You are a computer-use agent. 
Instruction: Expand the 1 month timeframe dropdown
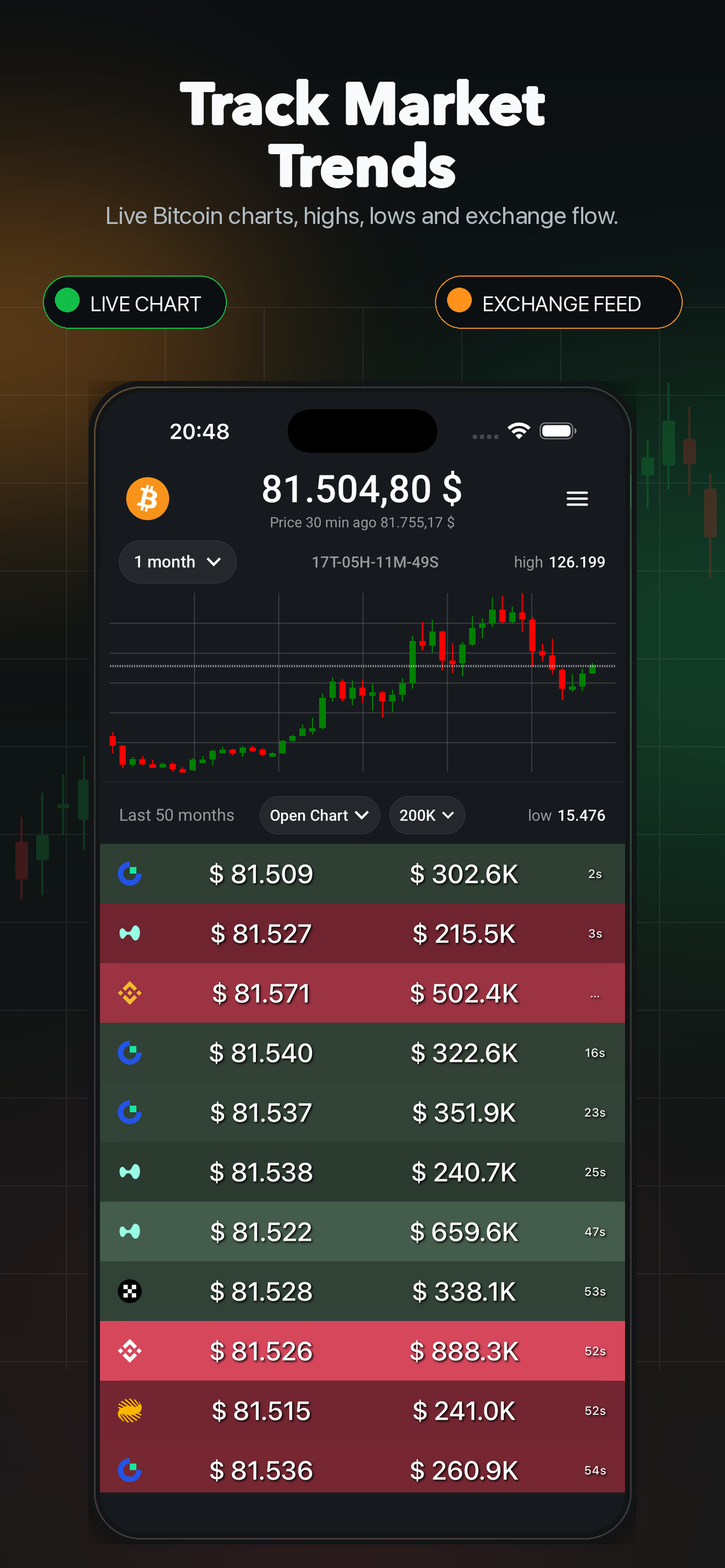tap(178, 562)
